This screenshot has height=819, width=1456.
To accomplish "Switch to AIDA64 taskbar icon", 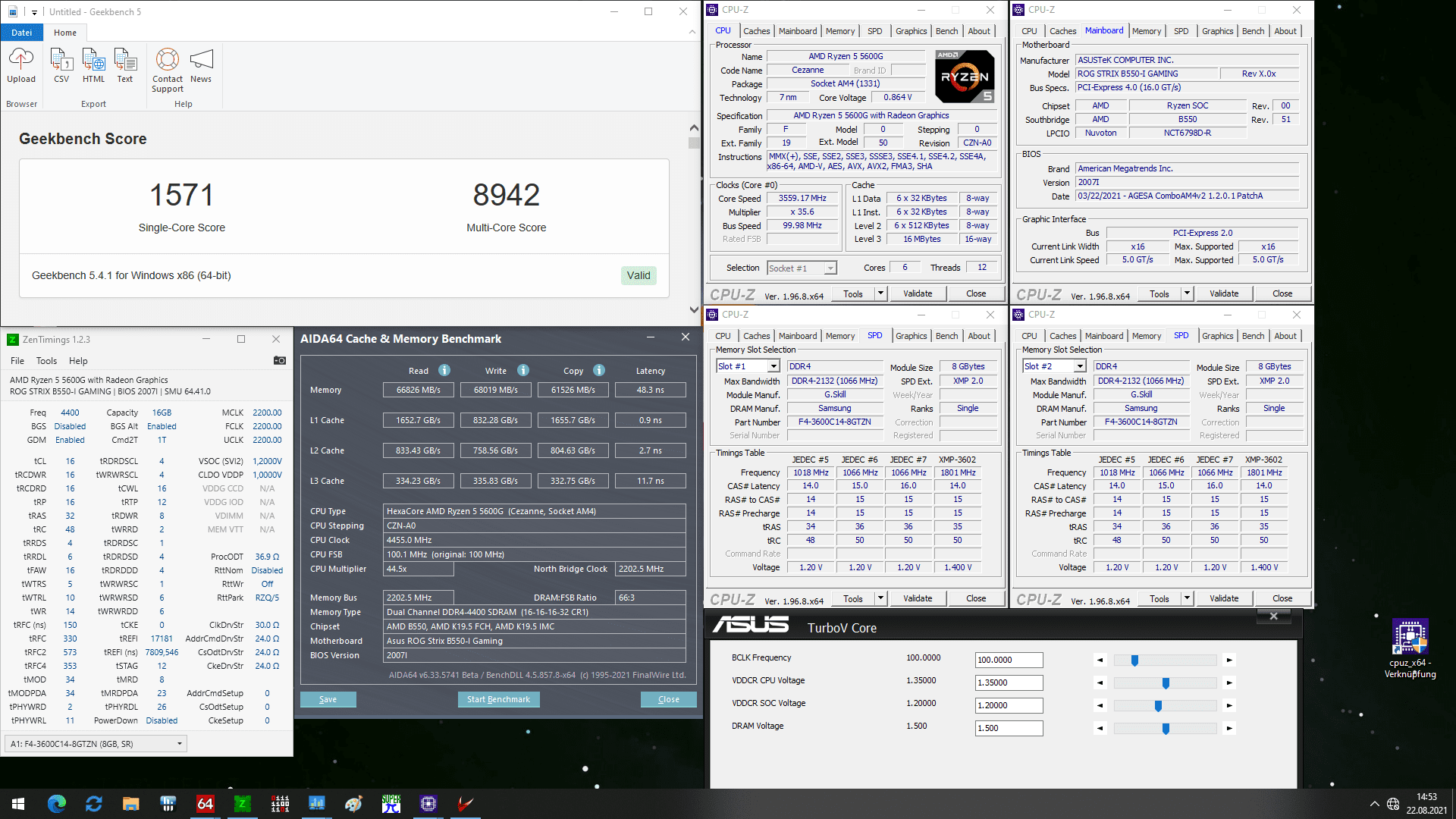I will pyautogui.click(x=205, y=804).
